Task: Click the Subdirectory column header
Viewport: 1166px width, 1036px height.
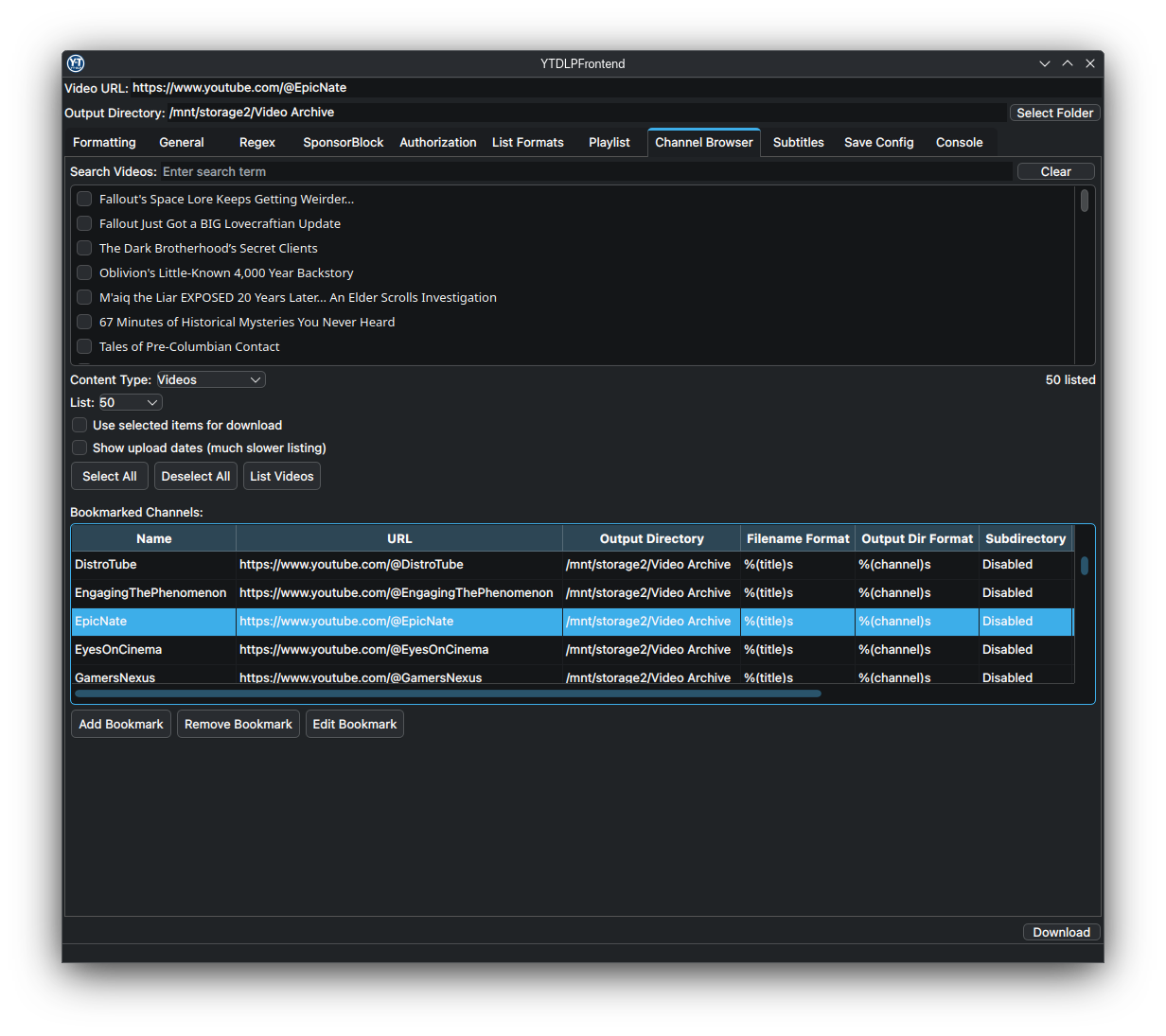Action: (x=1026, y=538)
